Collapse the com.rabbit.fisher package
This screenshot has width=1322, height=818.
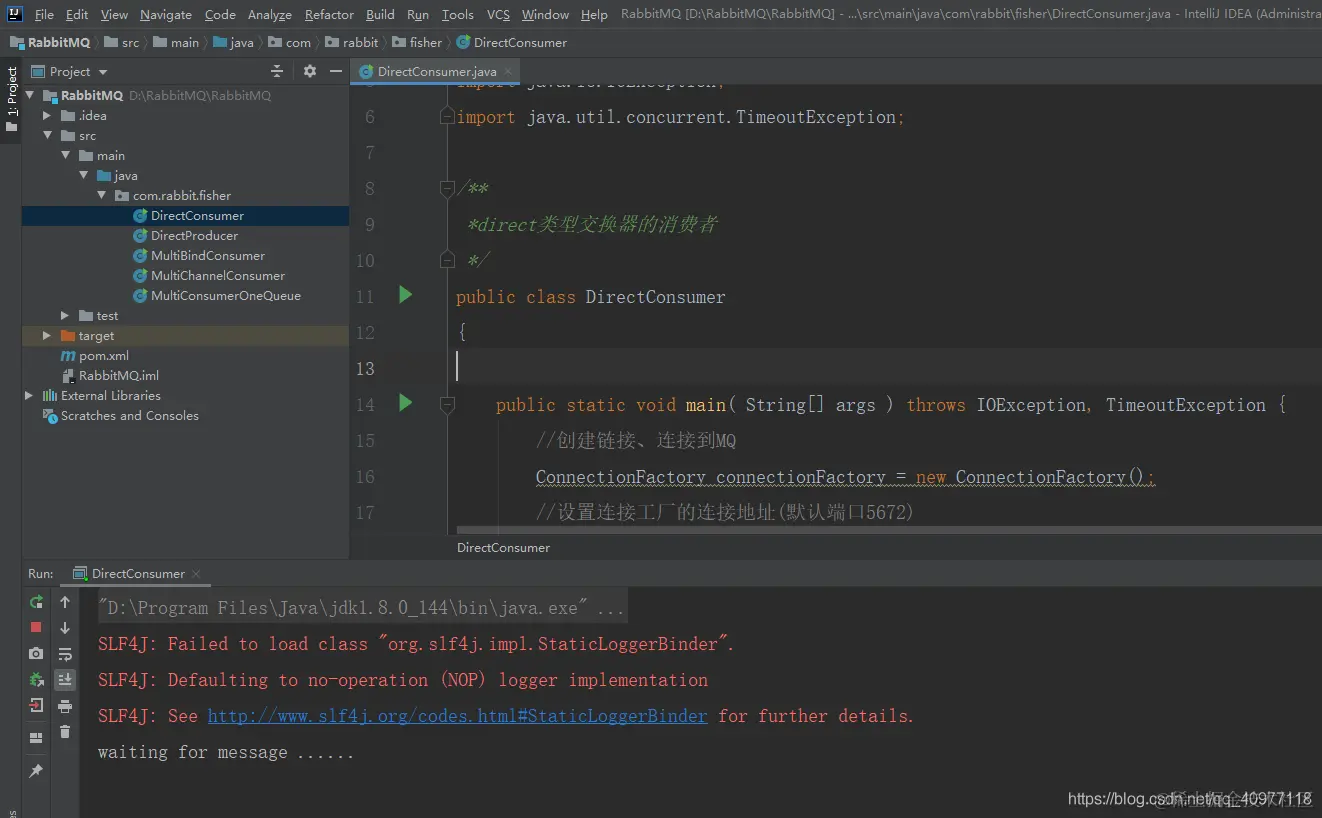point(101,196)
